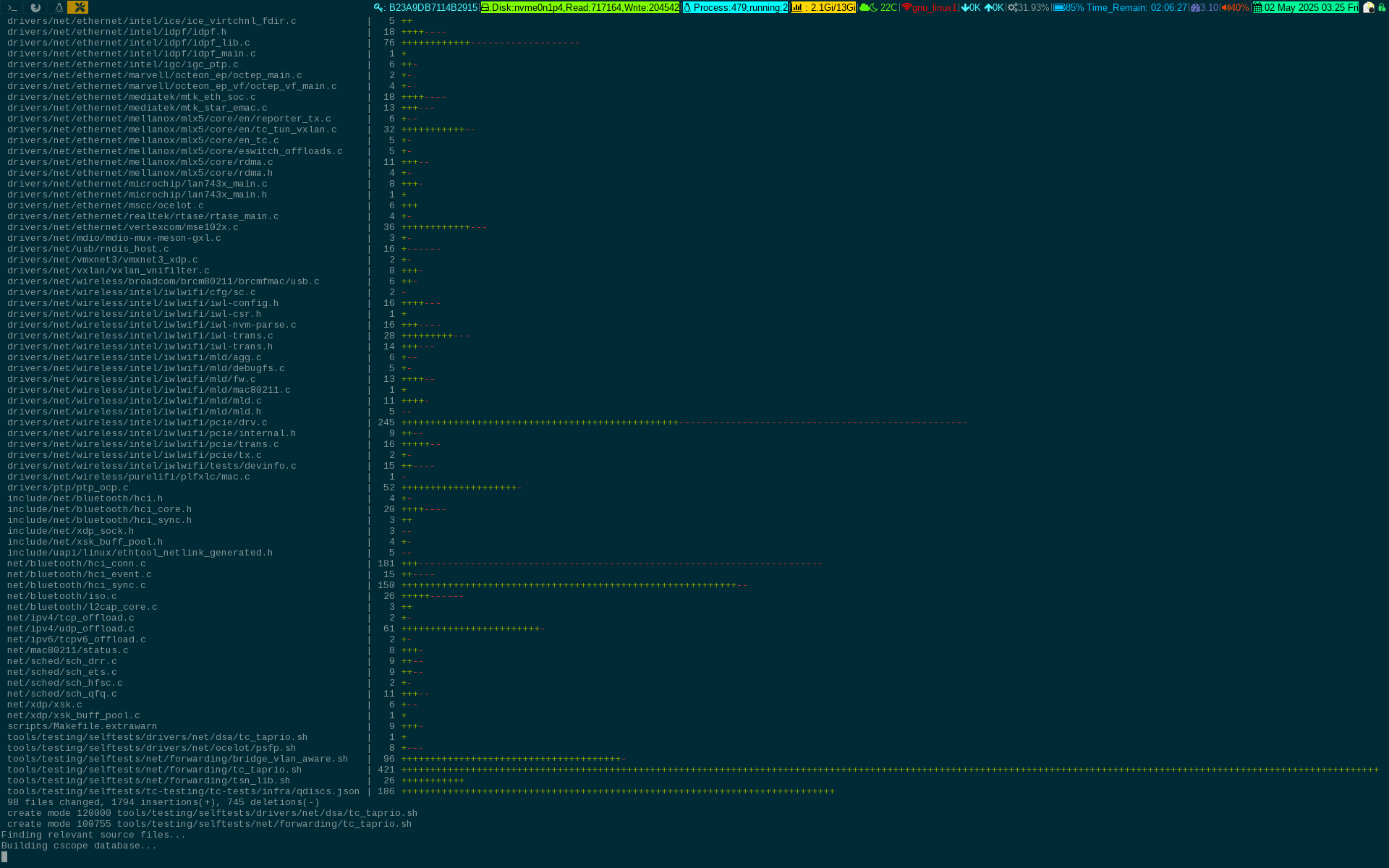Click '98 files changed' summary line

coord(163,802)
